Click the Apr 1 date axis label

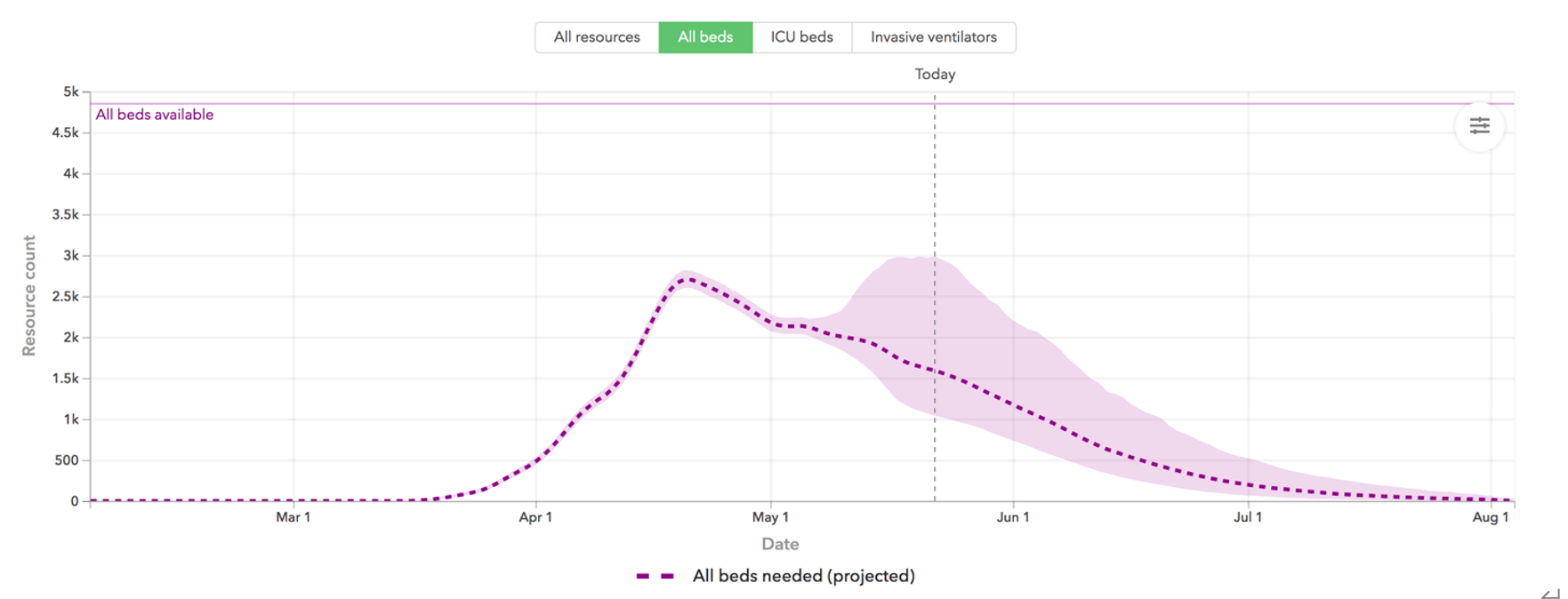click(x=535, y=517)
